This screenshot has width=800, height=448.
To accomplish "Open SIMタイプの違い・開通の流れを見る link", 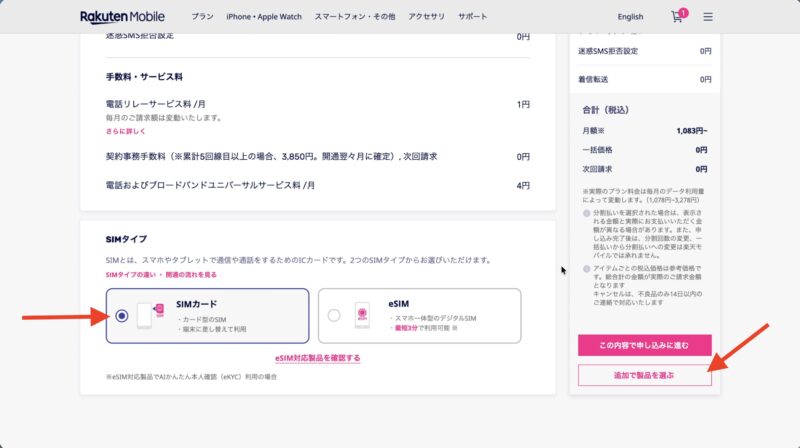I will click(160, 274).
